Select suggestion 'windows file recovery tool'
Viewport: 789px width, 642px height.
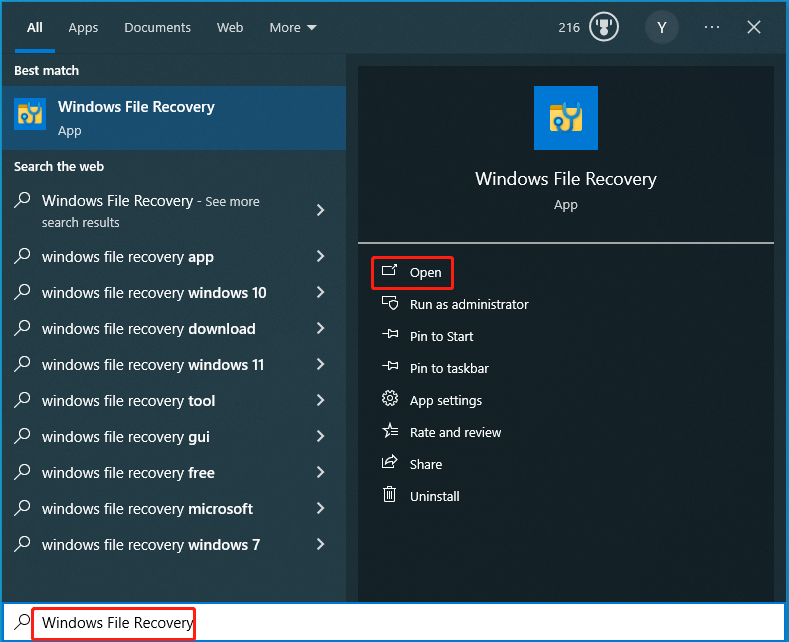[x=128, y=401]
